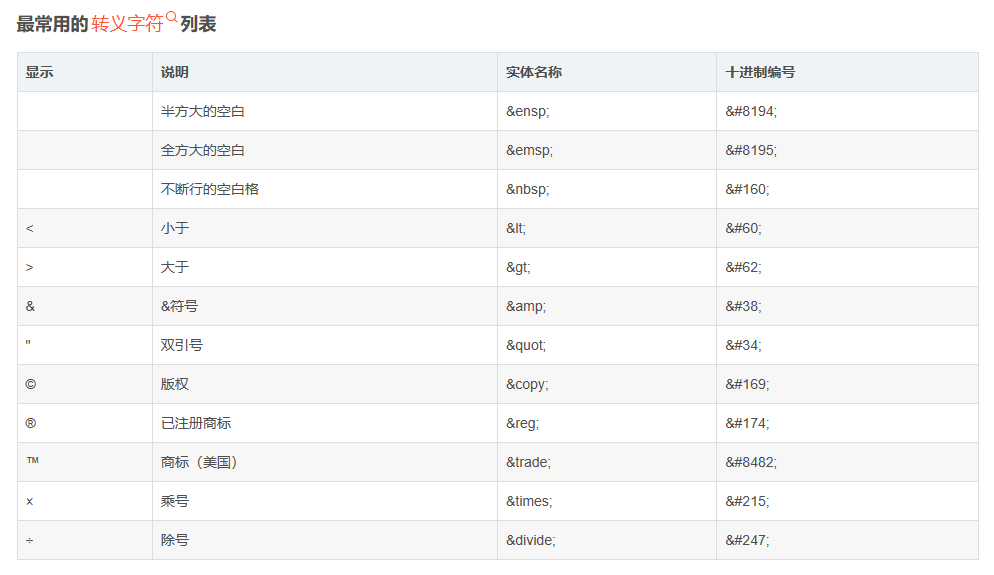Screen dimensions: 994x575
Task: Click the division ÷ symbol cell
Action: pos(30,540)
